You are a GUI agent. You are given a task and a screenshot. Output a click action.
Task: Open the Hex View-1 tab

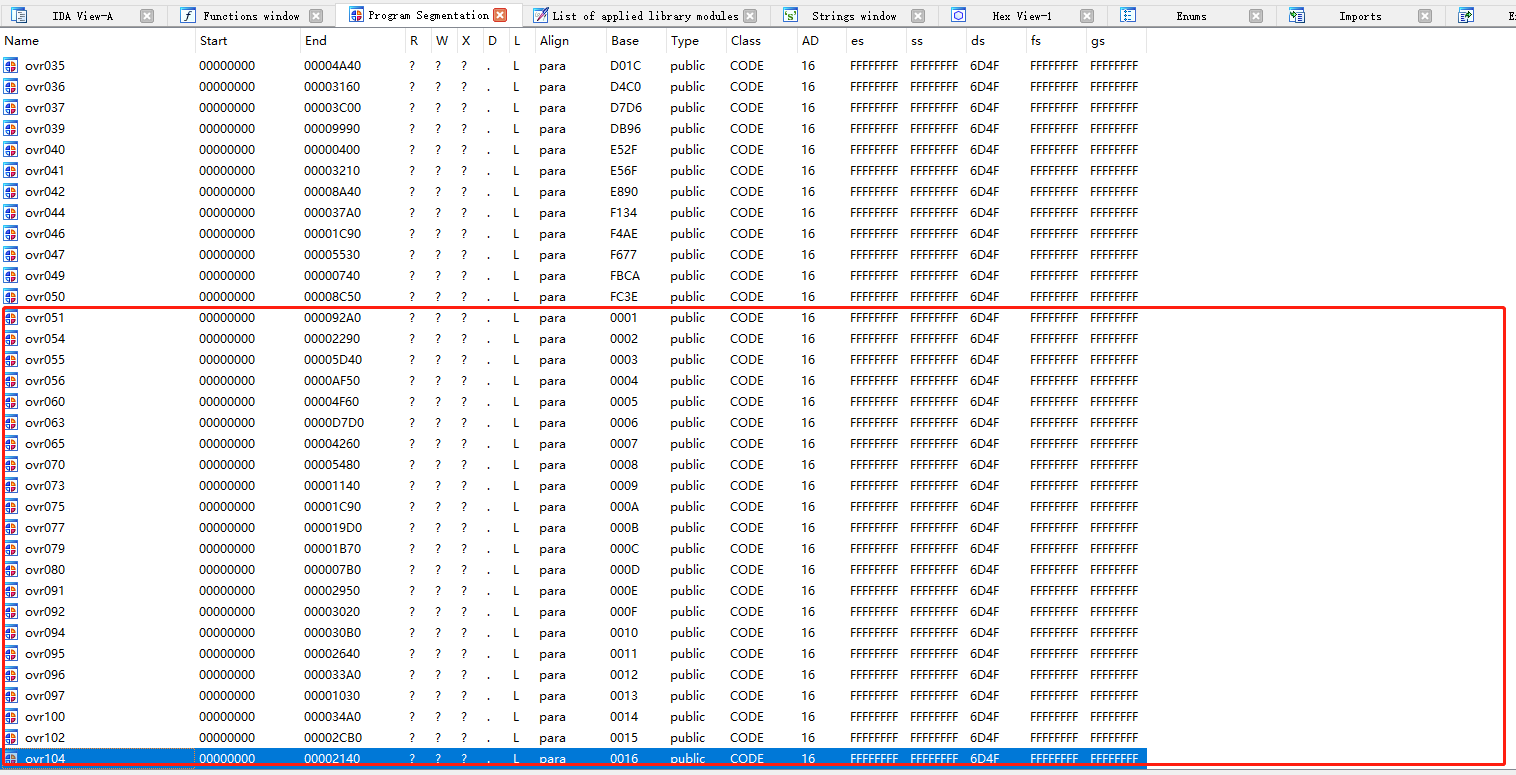[x=1022, y=16]
